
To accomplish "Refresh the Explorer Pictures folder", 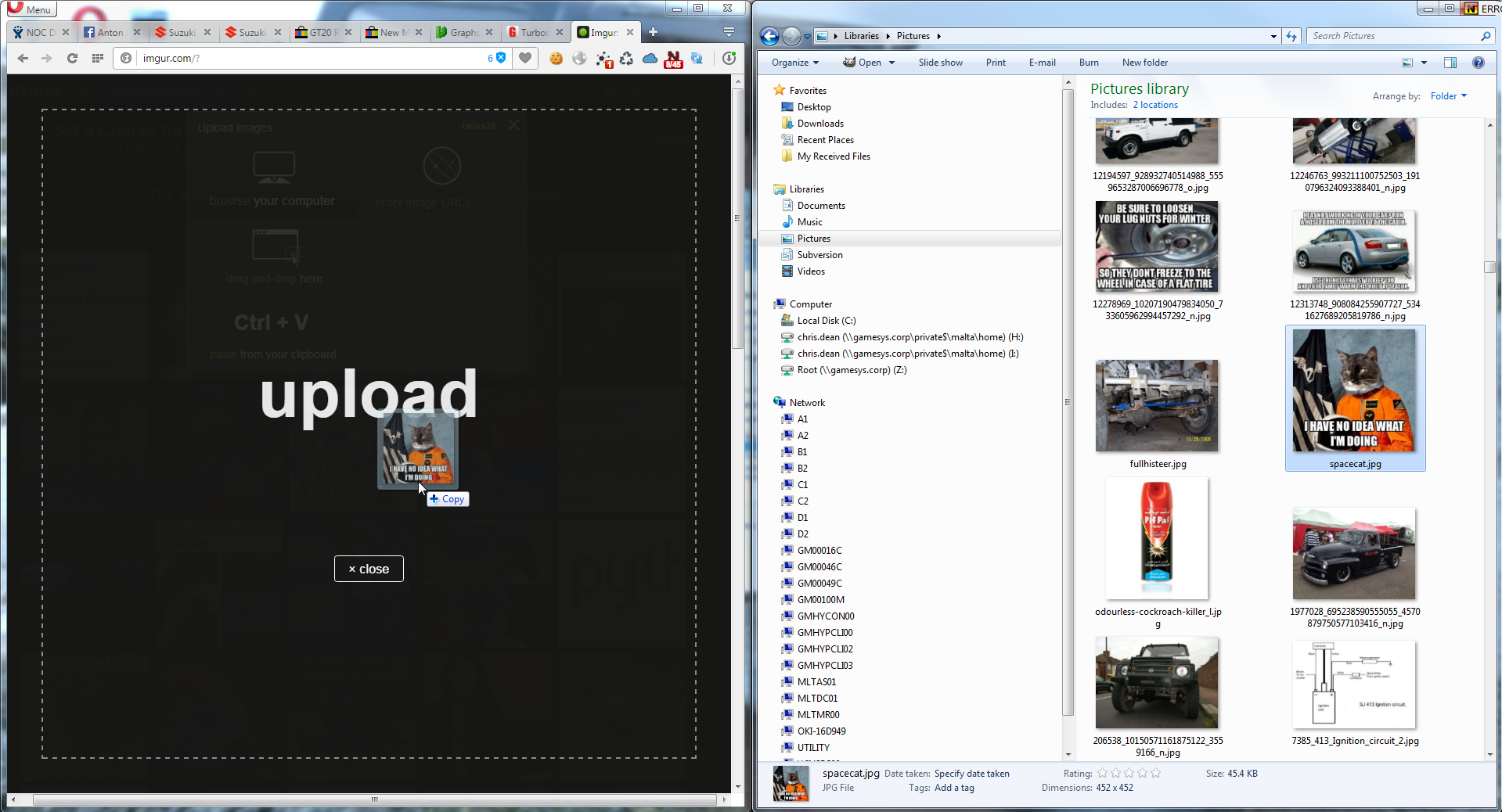I will click(1291, 36).
